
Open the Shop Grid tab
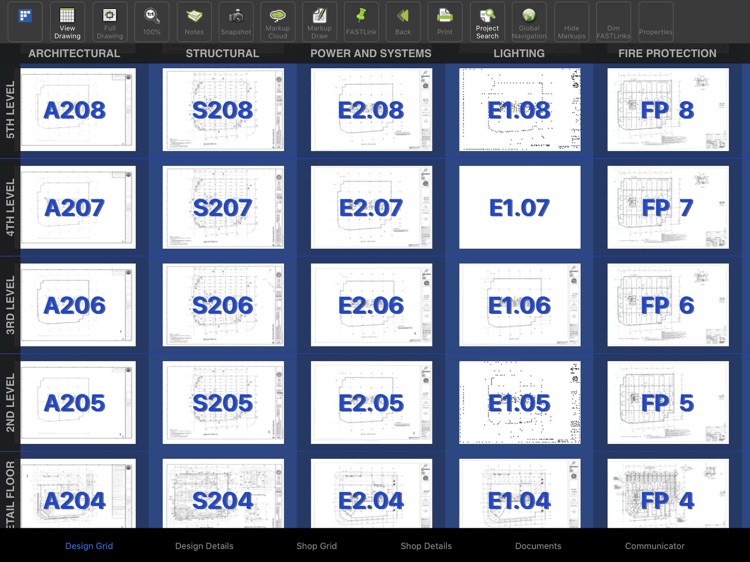pos(317,546)
